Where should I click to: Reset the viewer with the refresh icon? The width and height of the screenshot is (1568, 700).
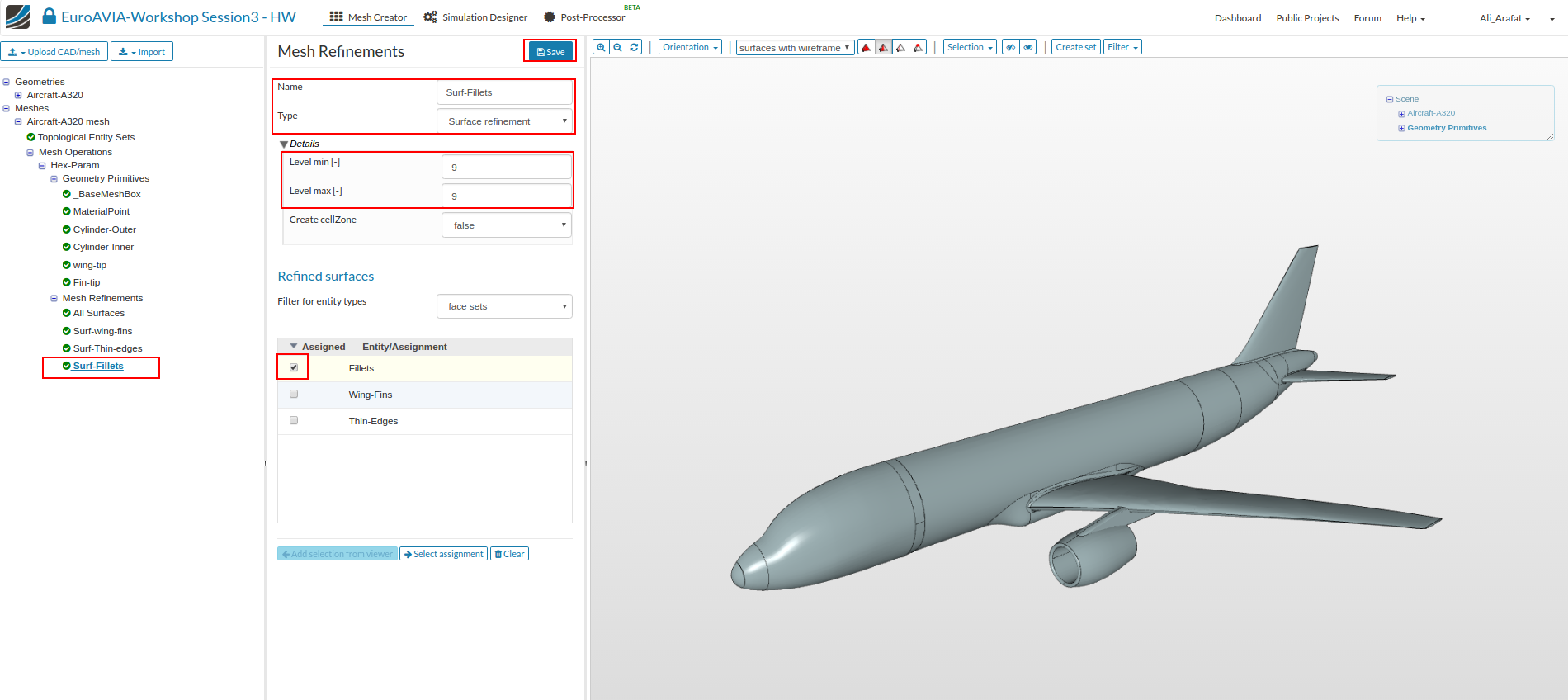point(634,47)
